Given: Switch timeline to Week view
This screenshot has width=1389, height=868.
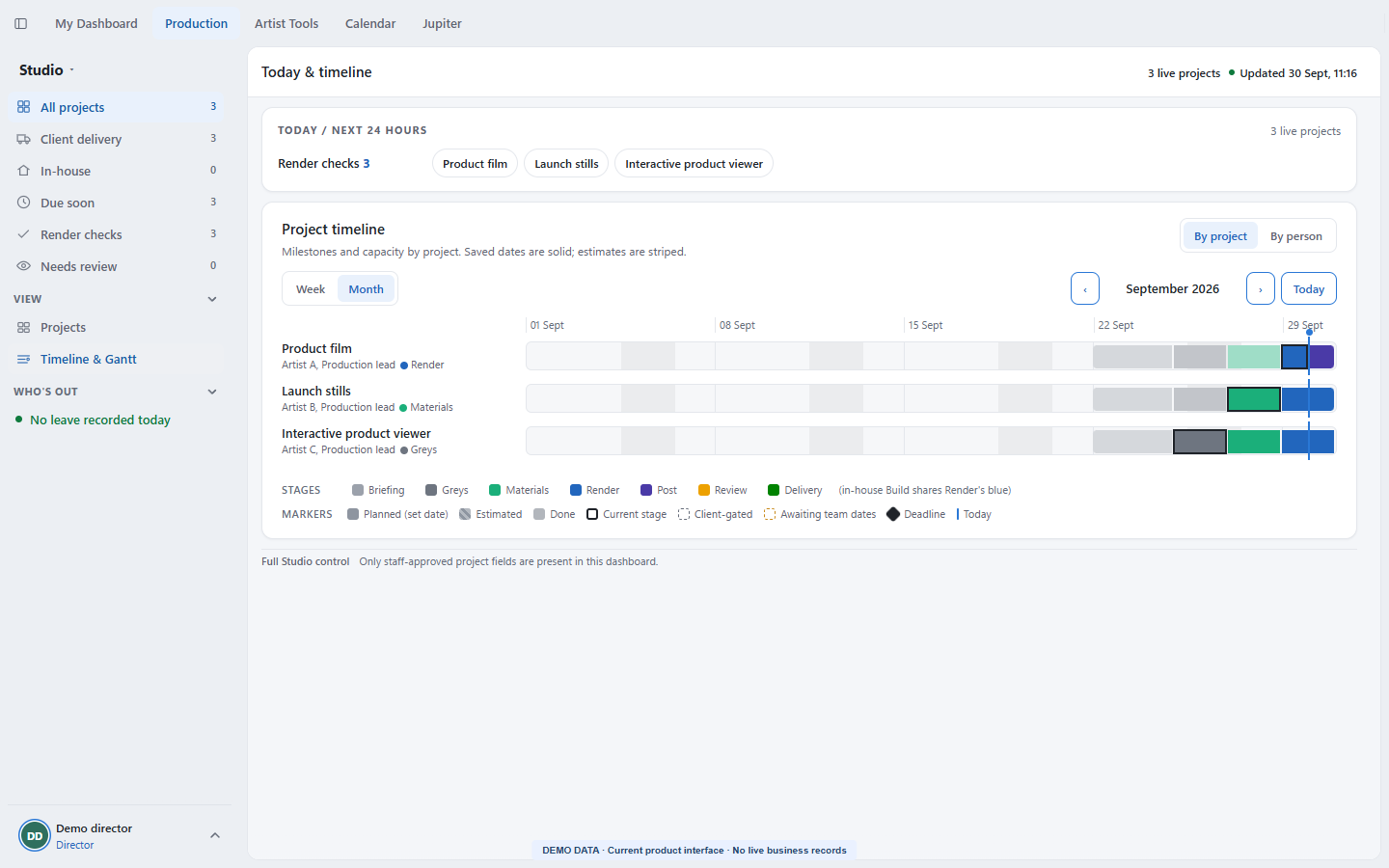Looking at the screenshot, I should click(311, 288).
